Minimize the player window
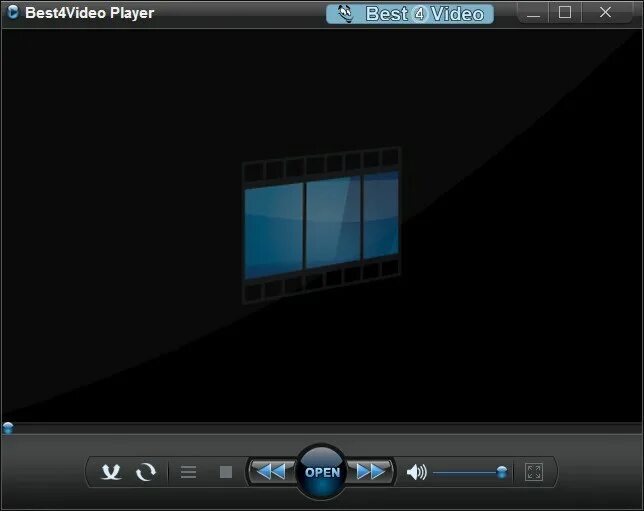 (x=533, y=13)
